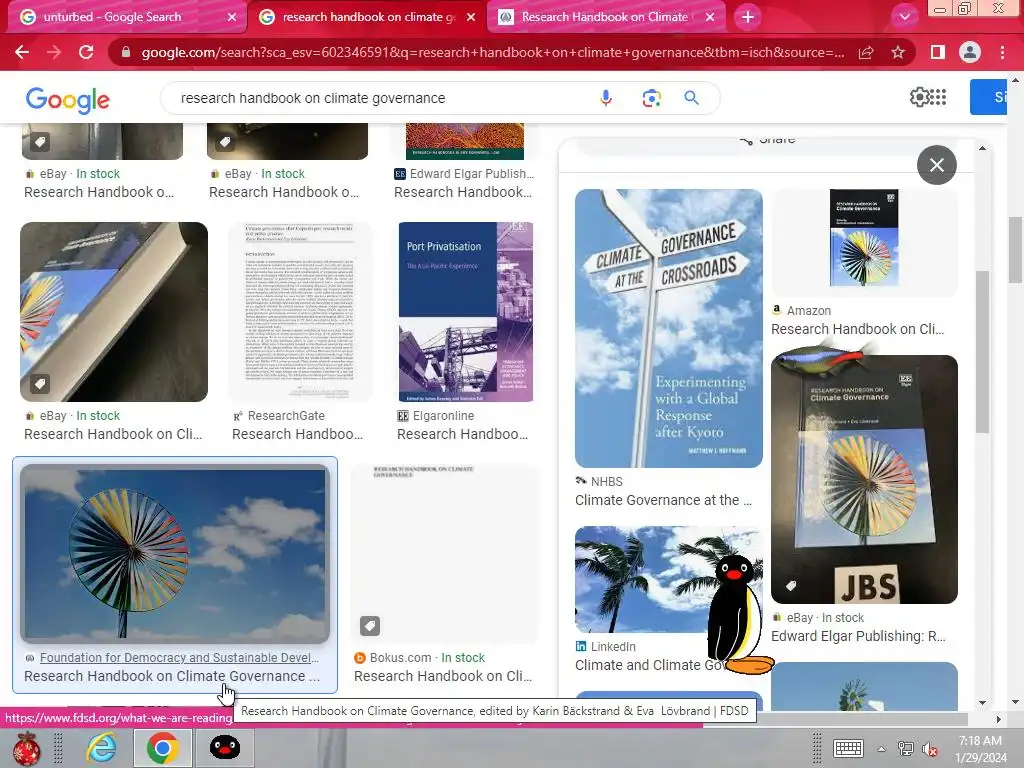Click product tag icon on Bokus thumbnail
The height and width of the screenshot is (768, 1024).
tap(370, 626)
